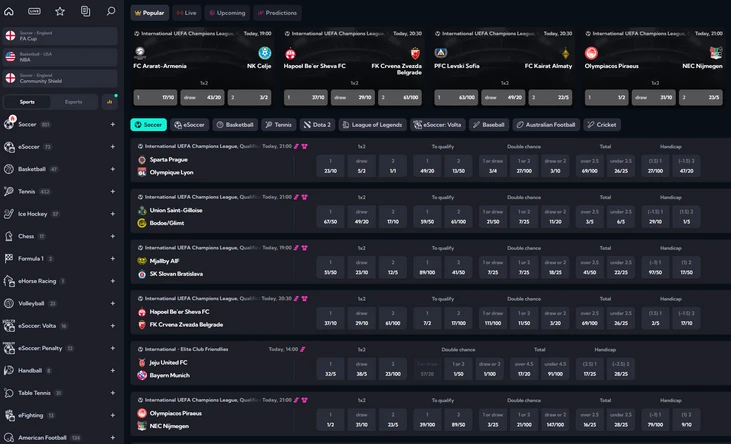Select eHorse Racing icon in sidebar
The width and height of the screenshot is (731, 444).
pos(9,281)
